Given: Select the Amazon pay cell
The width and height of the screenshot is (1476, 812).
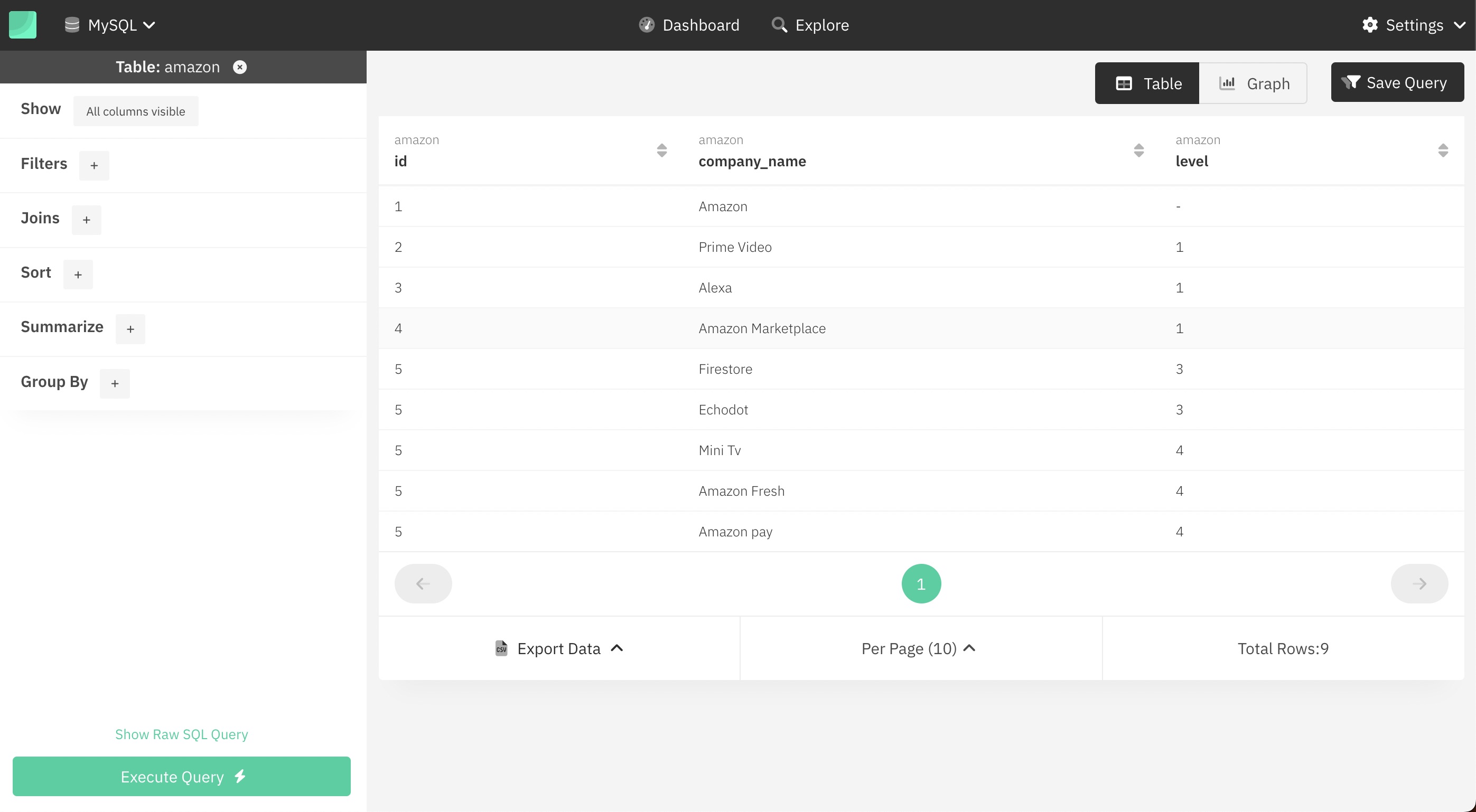Looking at the screenshot, I should tap(736, 532).
